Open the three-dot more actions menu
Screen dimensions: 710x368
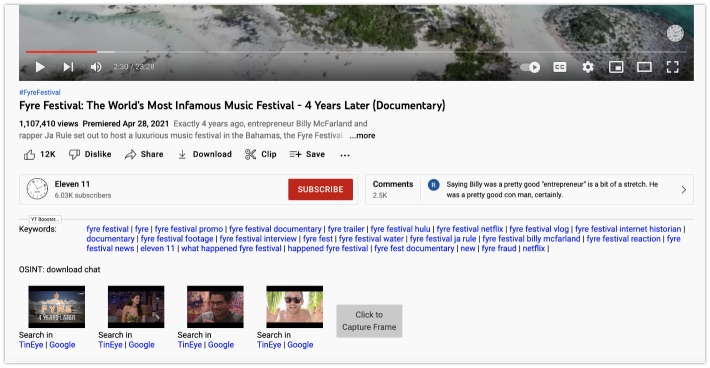[x=345, y=155]
